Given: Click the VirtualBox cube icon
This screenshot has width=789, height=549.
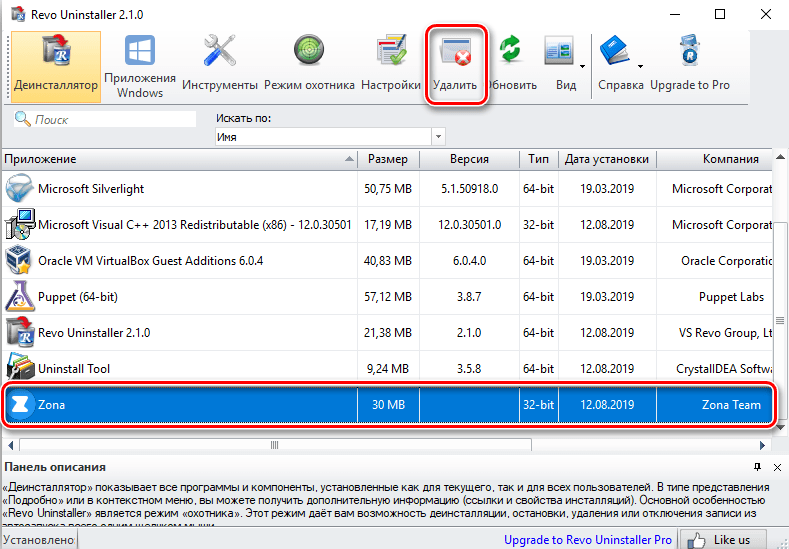Looking at the screenshot, I should (x=19, y=260).
